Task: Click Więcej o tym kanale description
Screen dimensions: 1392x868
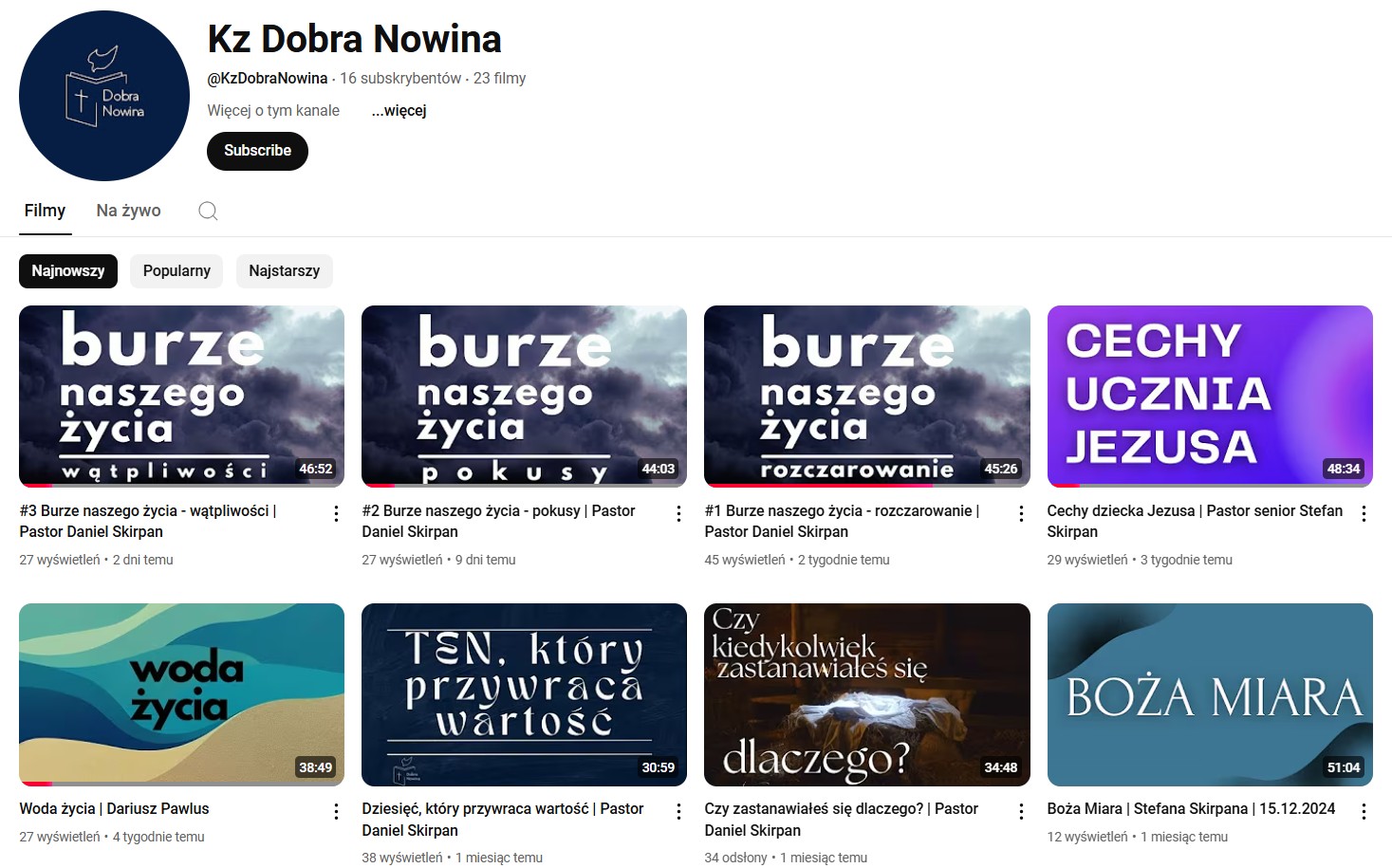Action: click(x=273, y=111)
